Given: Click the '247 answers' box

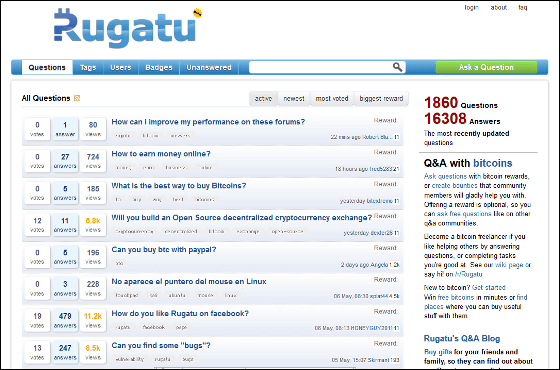Looking at the screenshot, I should [65, 352].
